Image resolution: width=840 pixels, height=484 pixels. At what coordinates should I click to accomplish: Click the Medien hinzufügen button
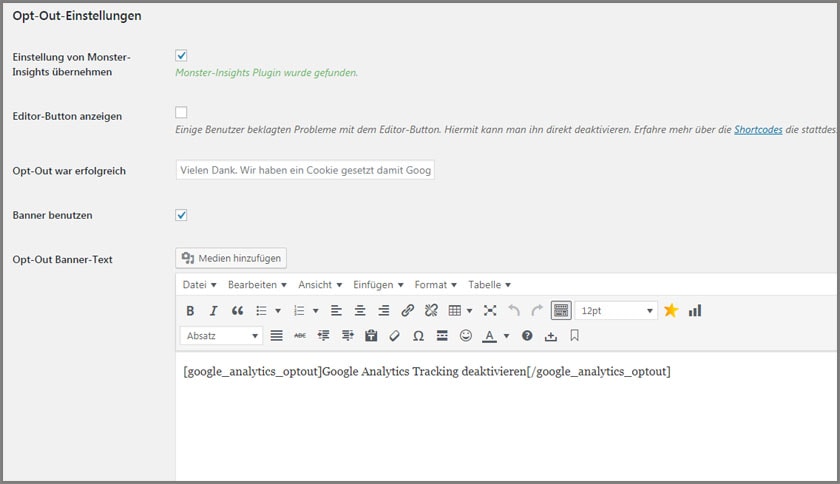(231, 259)
